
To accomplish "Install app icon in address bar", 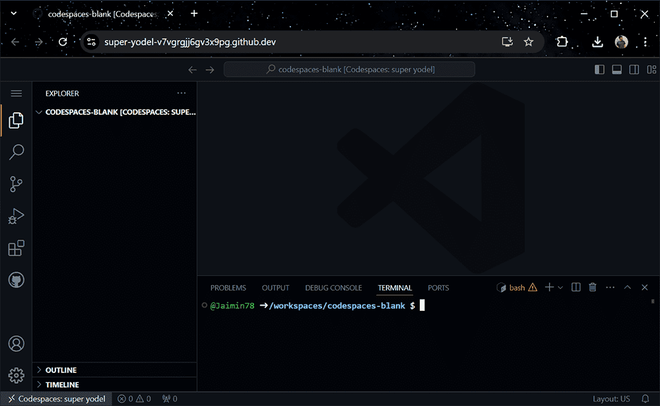I will point(507,42).
